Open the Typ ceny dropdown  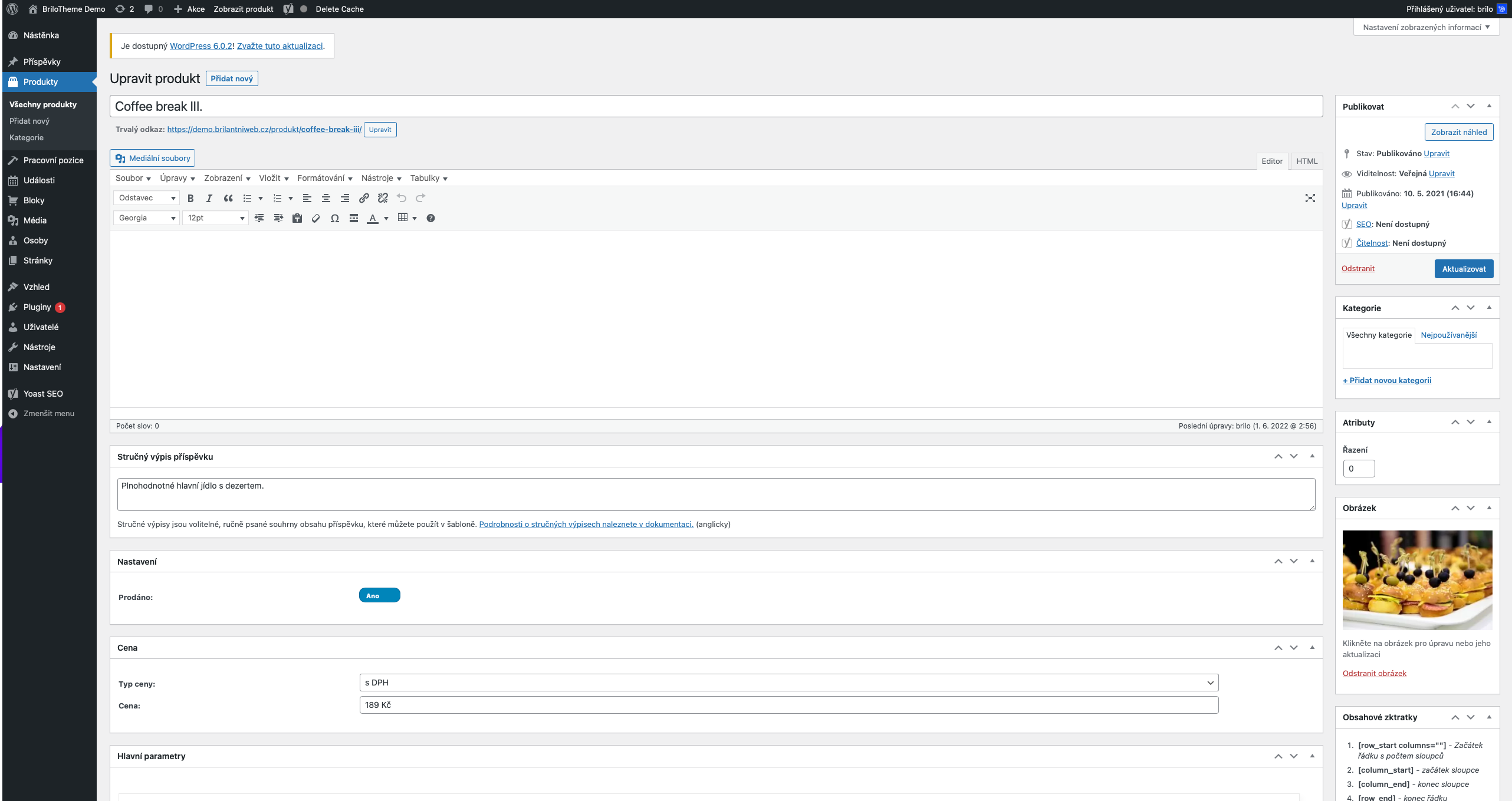788,683
